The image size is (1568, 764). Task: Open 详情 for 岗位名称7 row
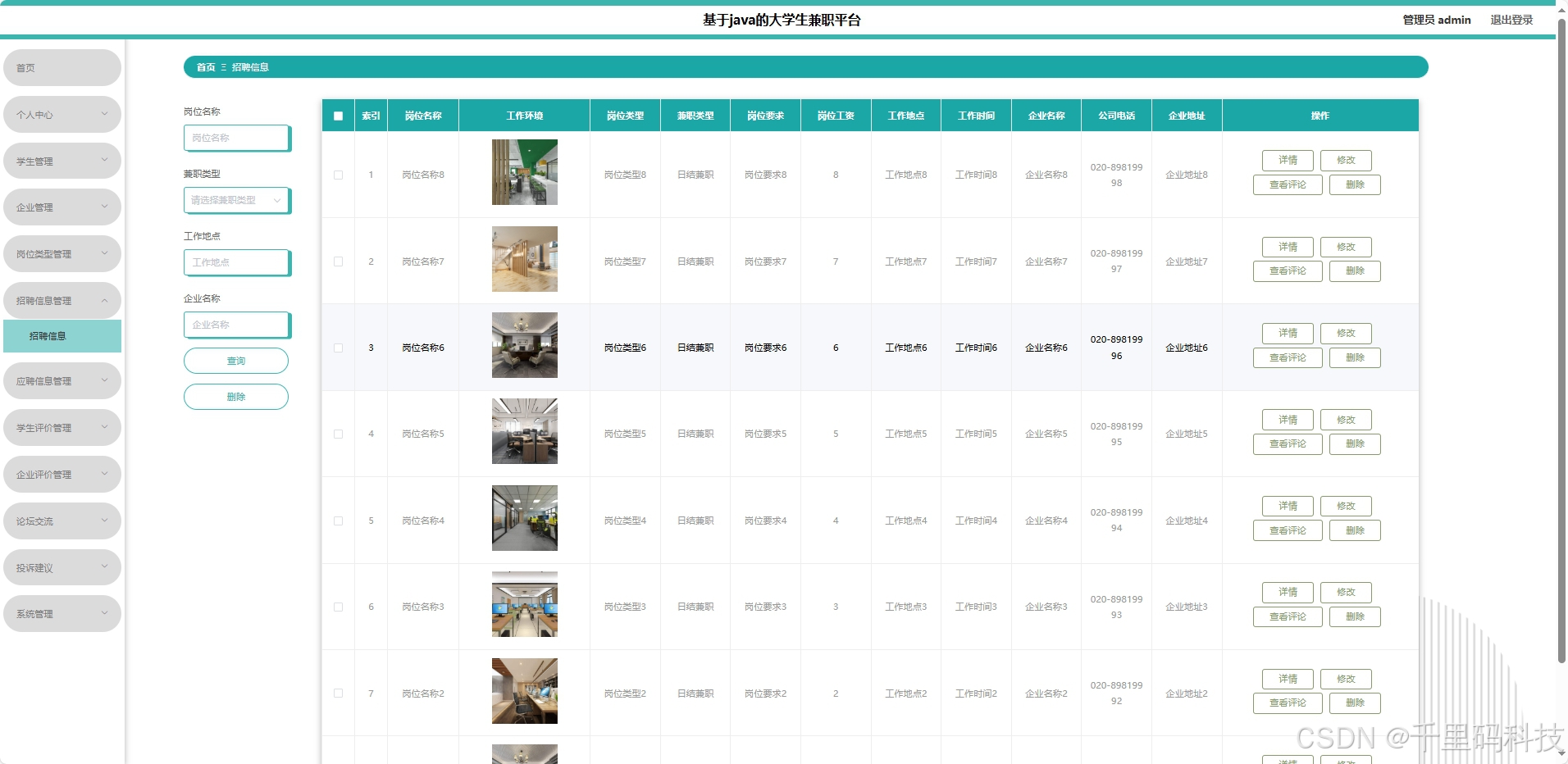tap(1288, 247)
